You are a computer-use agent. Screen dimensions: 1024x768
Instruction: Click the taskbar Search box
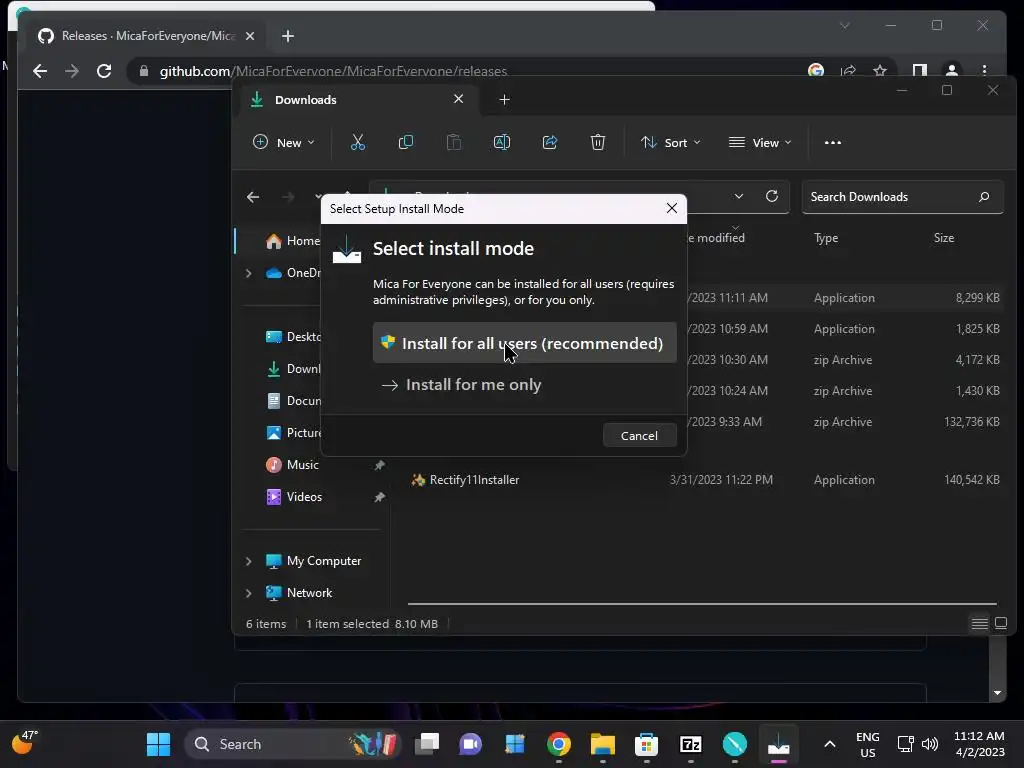click(293, 744)
